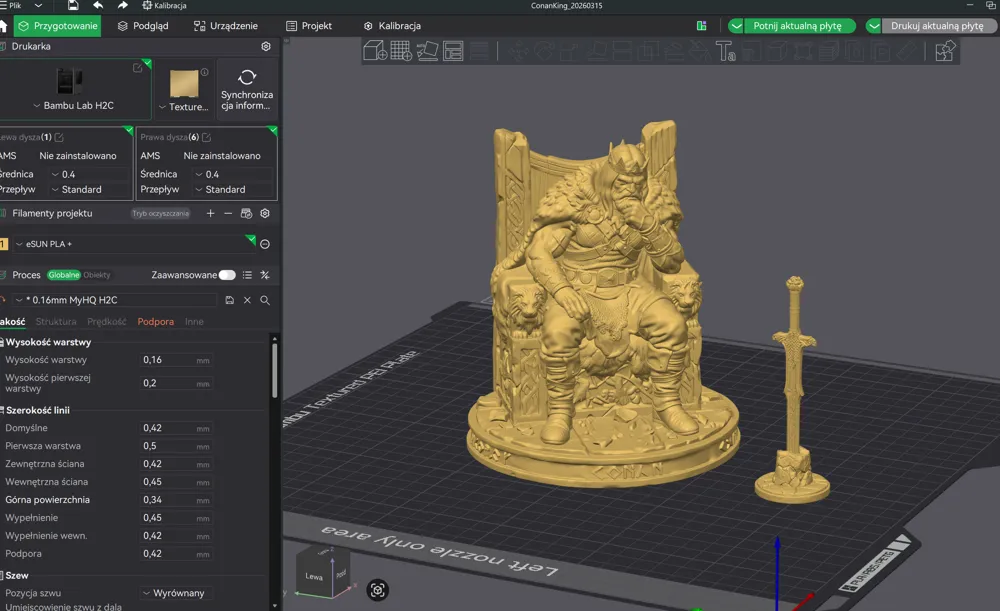
Task: Switch process scope to Globalne
Action: click(x=64, y=275)
